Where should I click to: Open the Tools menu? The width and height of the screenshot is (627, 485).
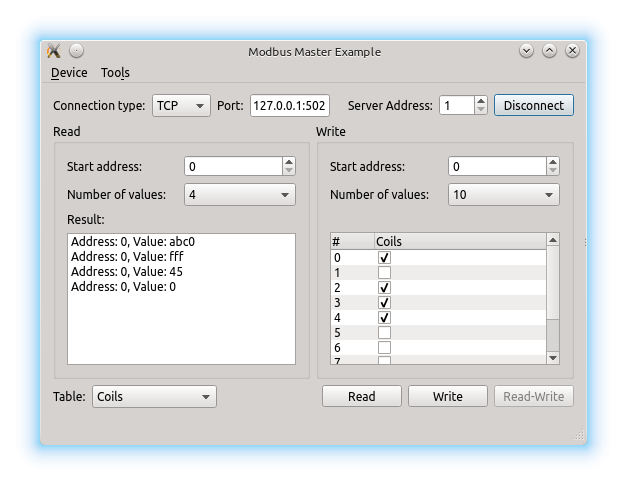coord(115,73)
